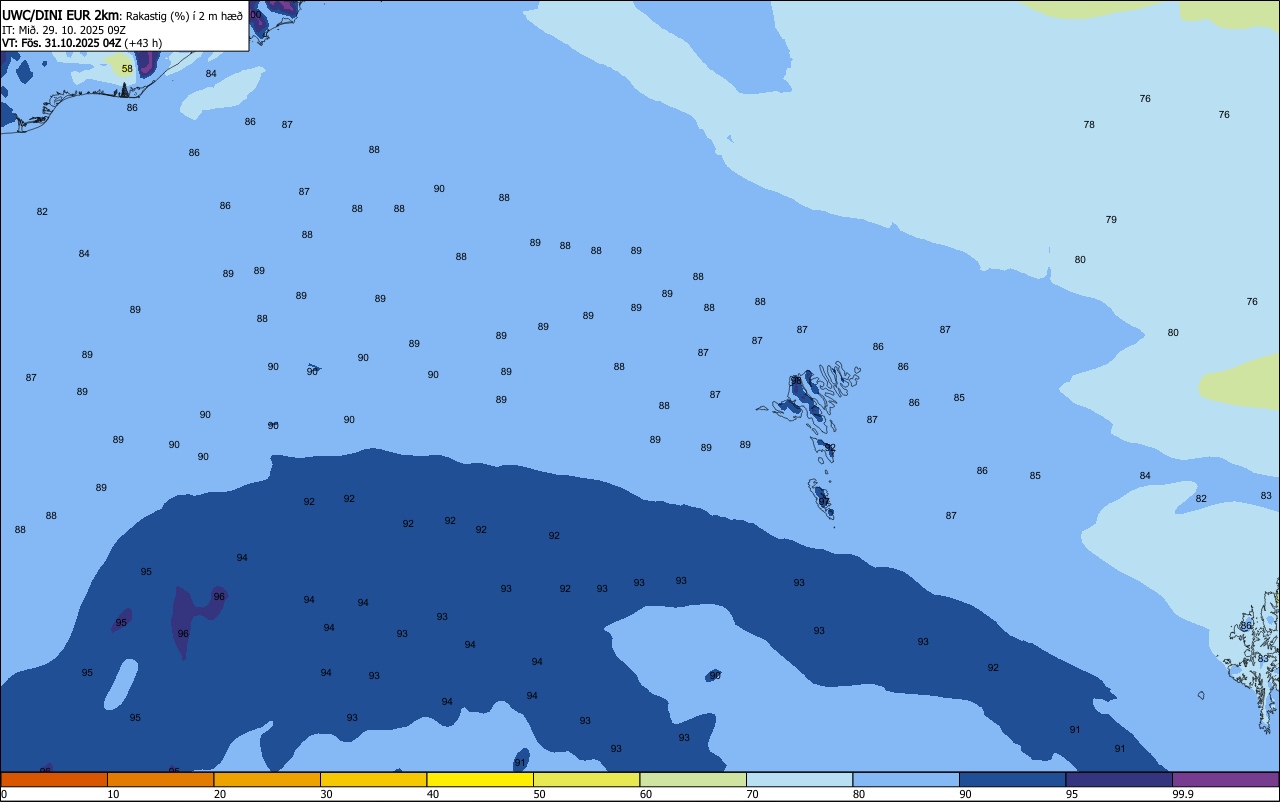Click the '79' humidity value on the map

tap(1111, 220)
